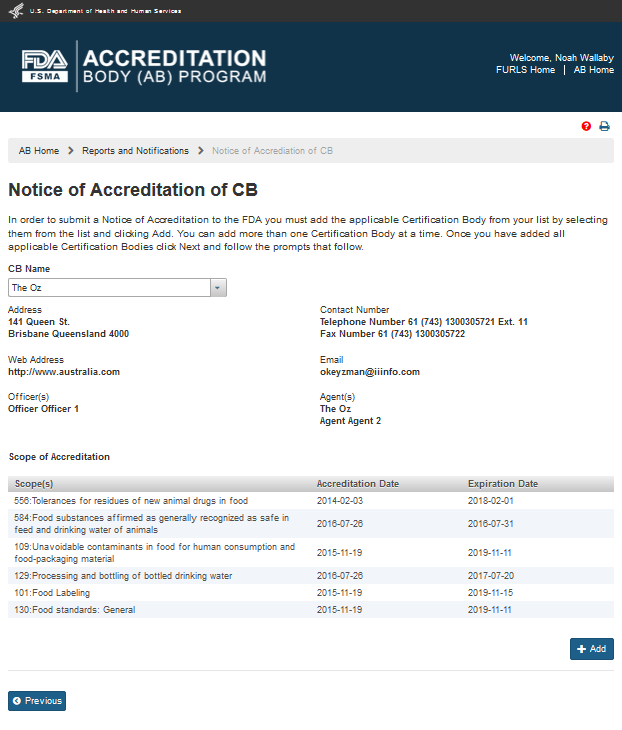Image resolution: width=622 pixels, height=730 pixels.
Task: Open the FURLS Home link
Action: 525,70
